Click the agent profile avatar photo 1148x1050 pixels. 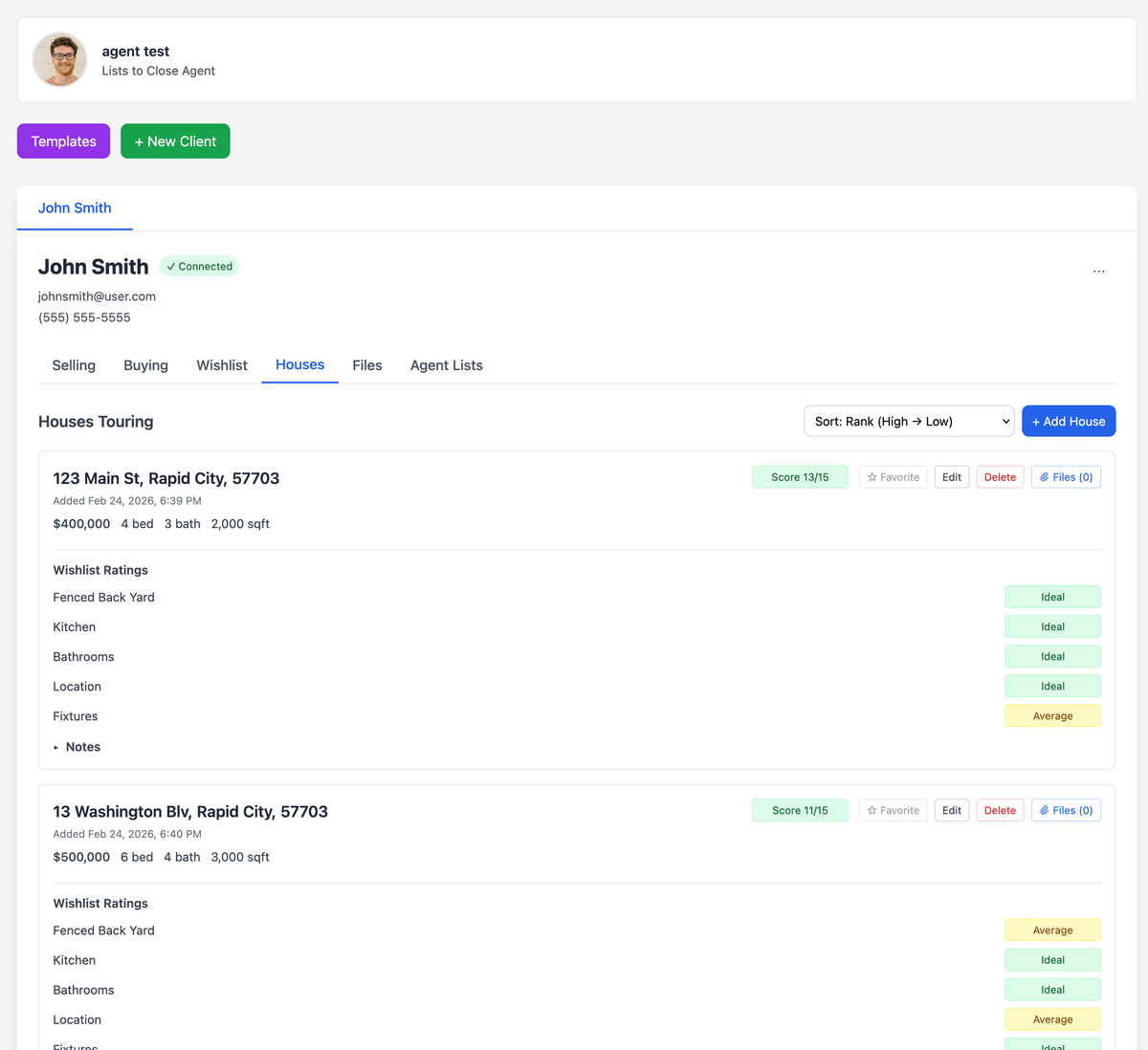[60, 59]
